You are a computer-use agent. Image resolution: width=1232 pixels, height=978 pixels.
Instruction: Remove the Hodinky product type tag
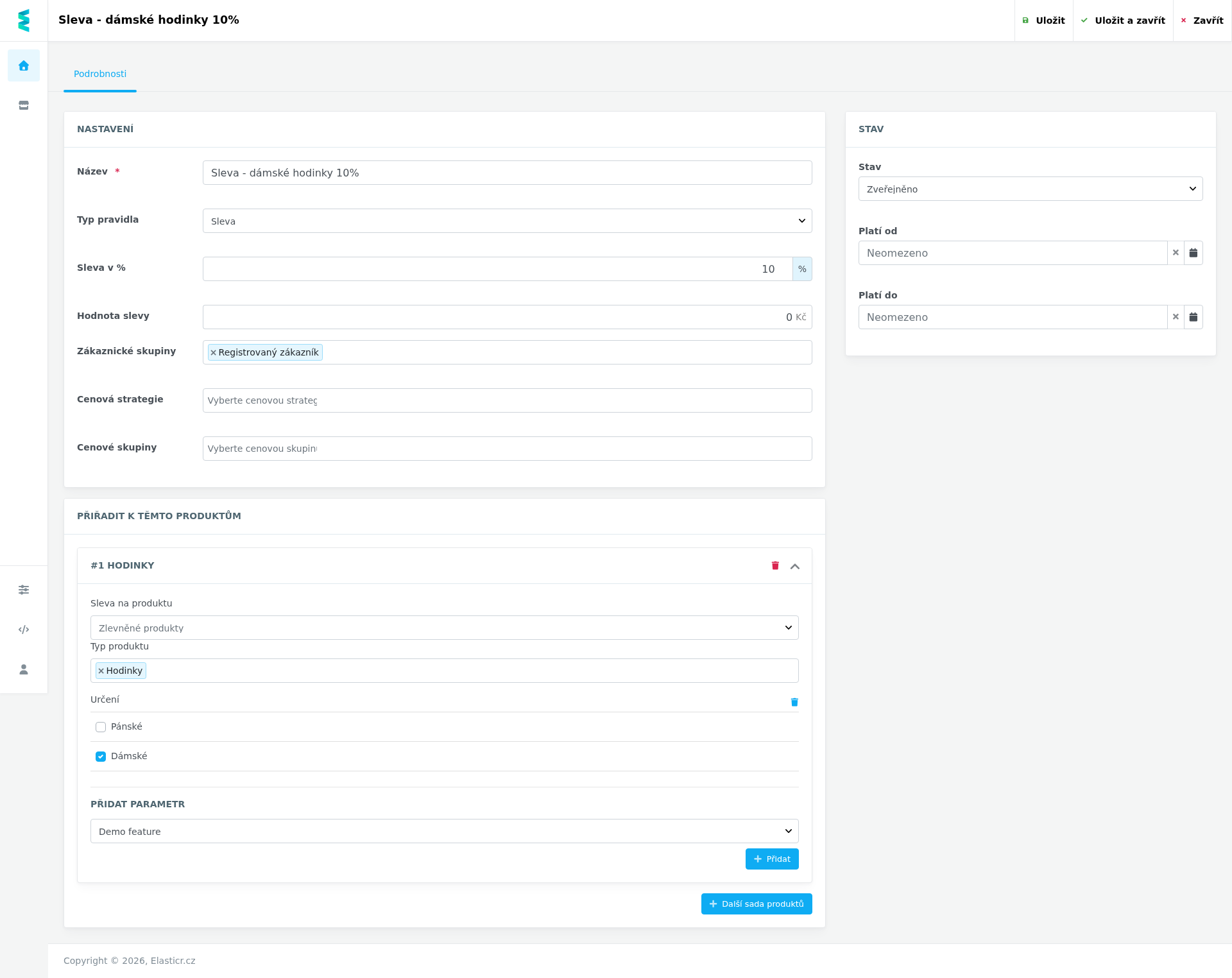tap(101, 671)
